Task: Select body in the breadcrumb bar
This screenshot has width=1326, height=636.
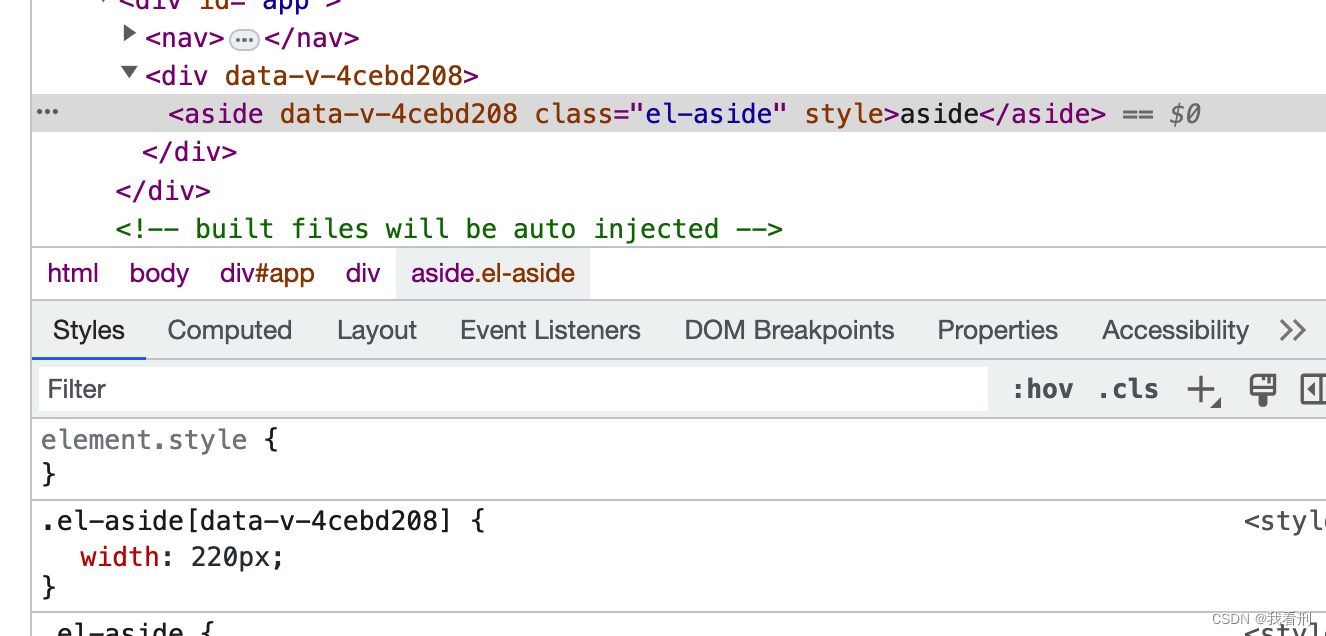Action: [x=159, y=274]
